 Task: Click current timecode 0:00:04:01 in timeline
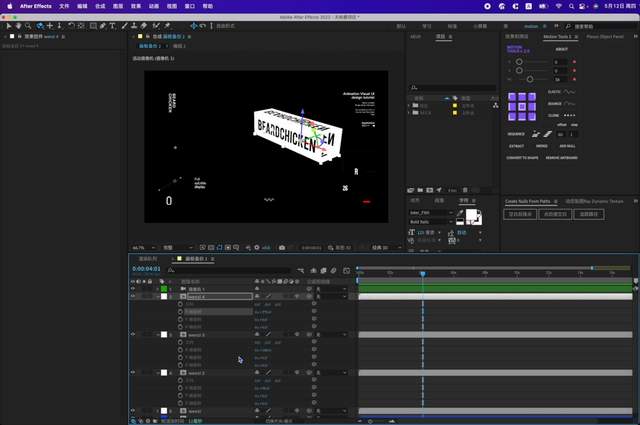pos(146,269)
